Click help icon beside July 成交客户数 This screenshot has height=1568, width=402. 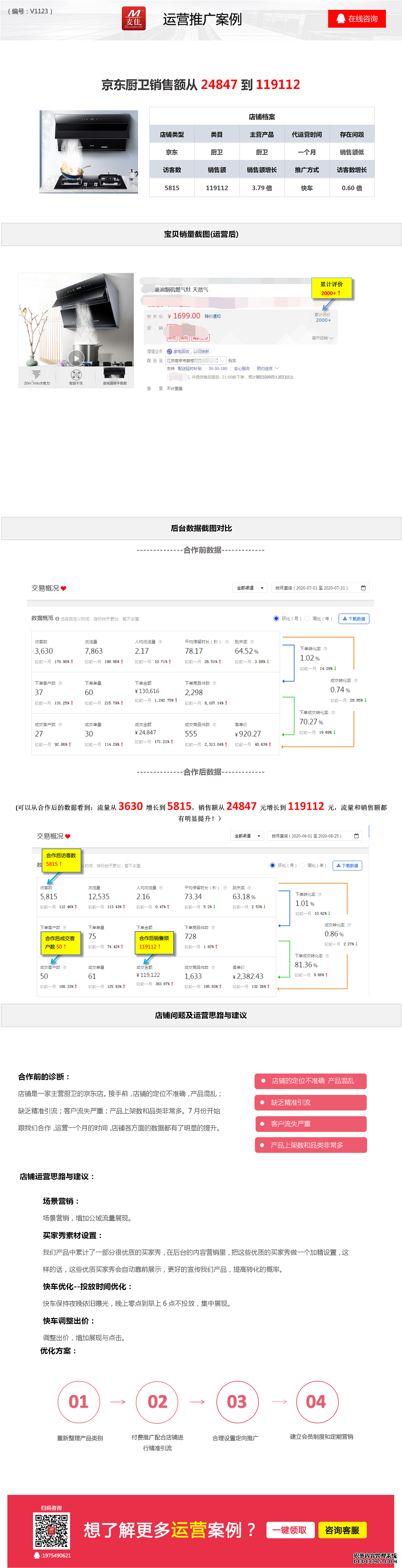point(60,724)
